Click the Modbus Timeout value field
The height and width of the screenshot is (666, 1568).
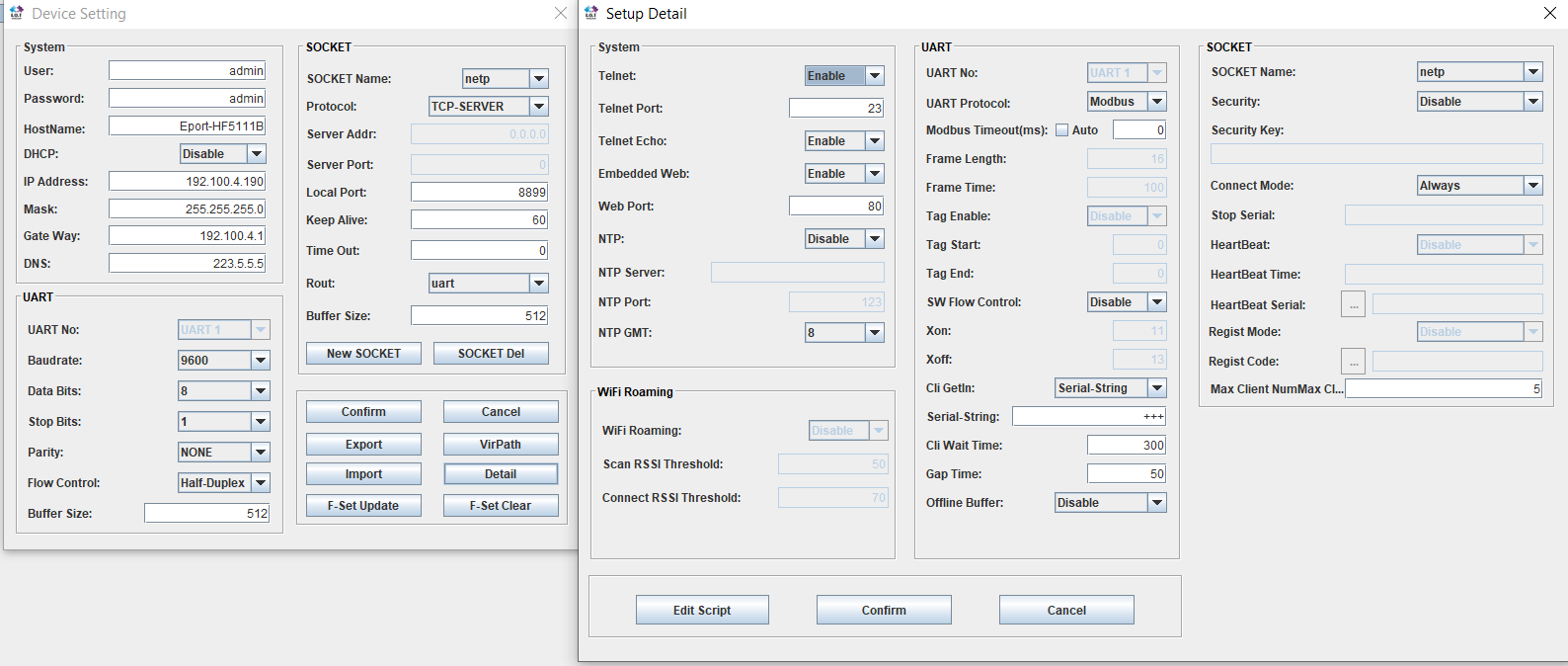(x=1139, y=130)
